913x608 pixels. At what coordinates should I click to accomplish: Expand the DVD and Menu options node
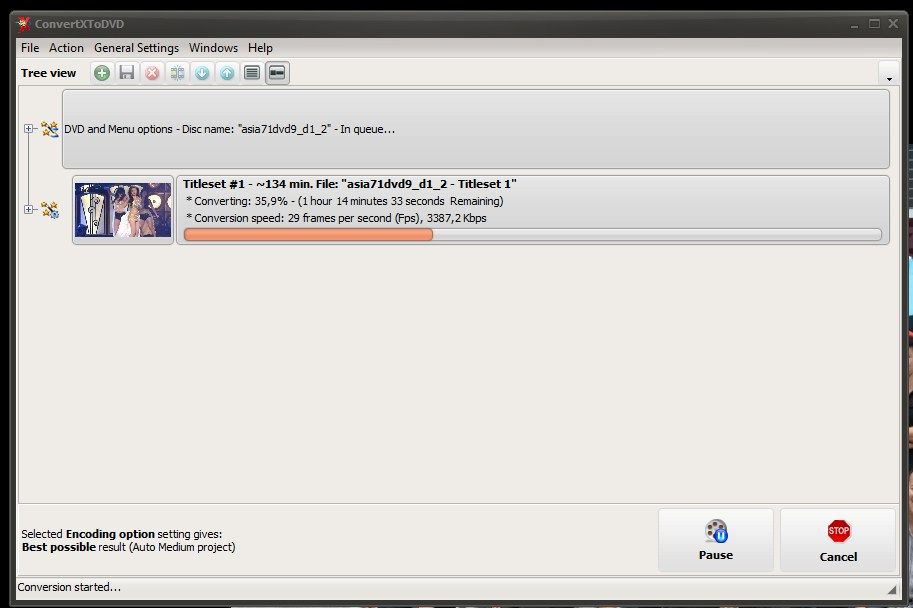pyautogui.click(x=29, y=129)
